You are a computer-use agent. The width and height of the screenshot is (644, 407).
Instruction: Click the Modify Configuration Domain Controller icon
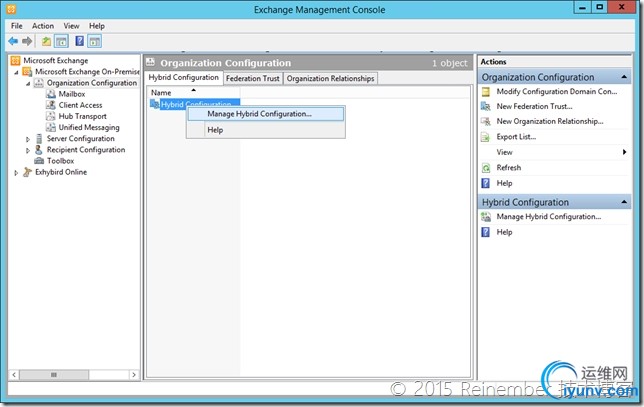[486, 92]
